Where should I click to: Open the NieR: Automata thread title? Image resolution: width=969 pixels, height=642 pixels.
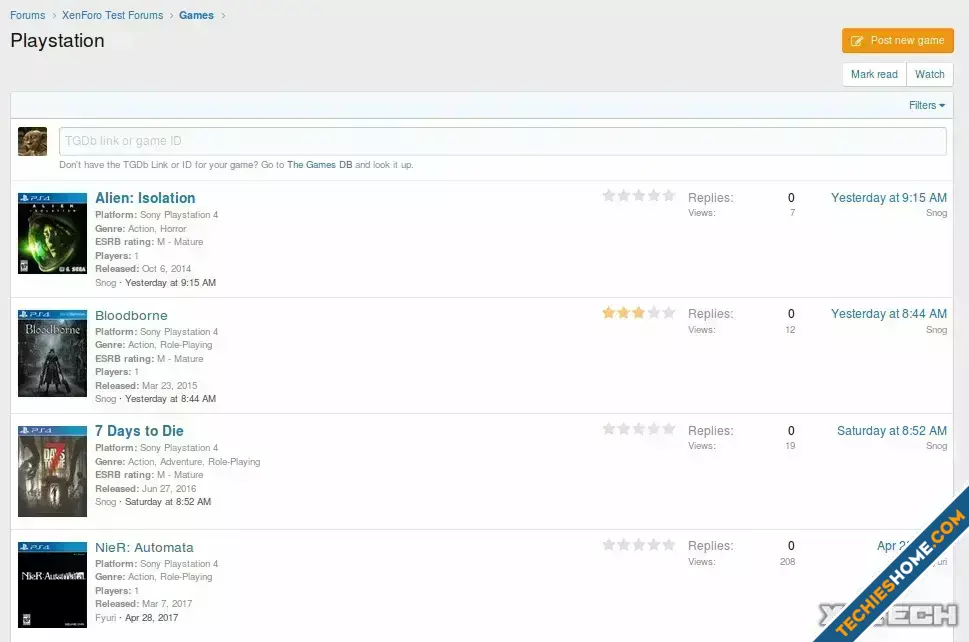(x=144, y=547)
